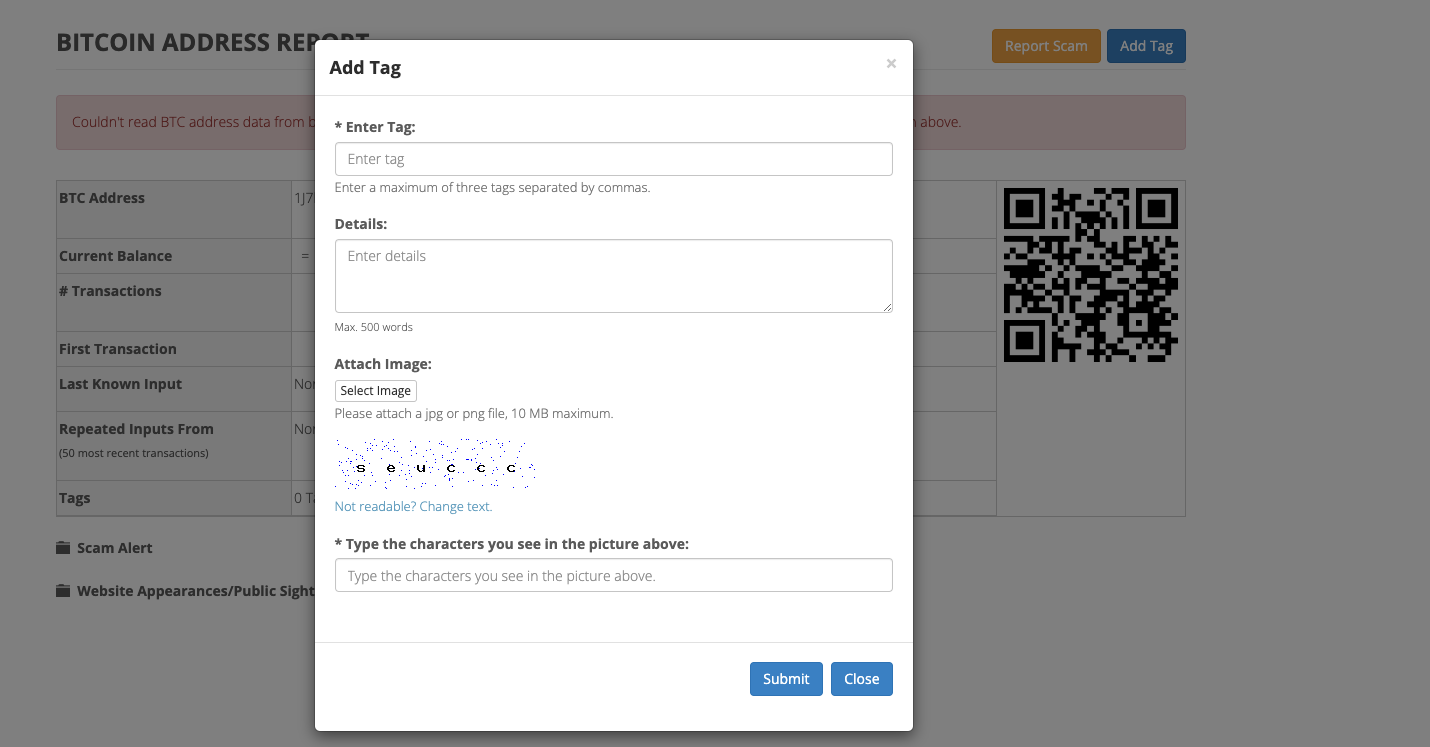The image size is (1430, 747).
Task: Click the jpg or png attachment hint
Action: point(474,413)
